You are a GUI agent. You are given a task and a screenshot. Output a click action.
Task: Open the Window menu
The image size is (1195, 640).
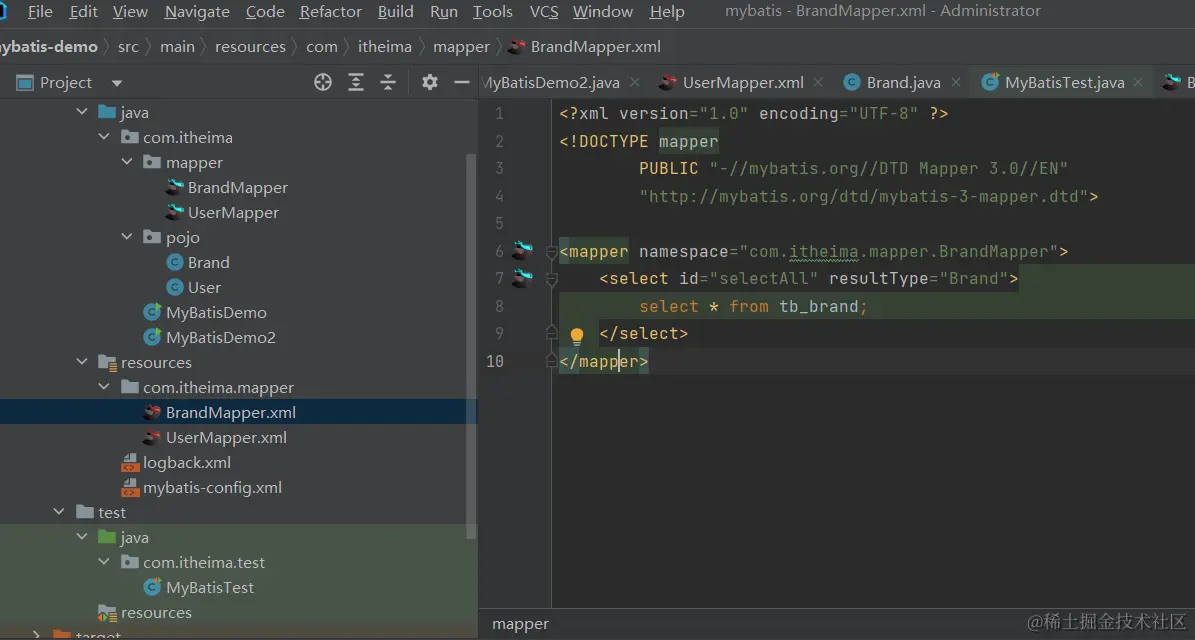603,11
